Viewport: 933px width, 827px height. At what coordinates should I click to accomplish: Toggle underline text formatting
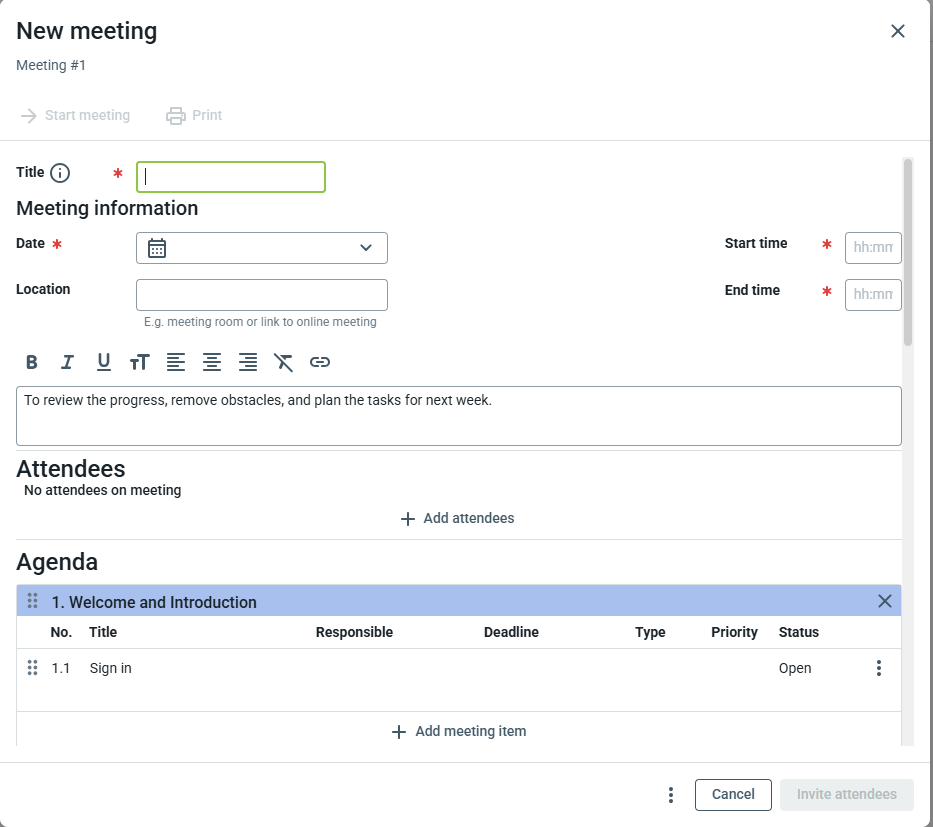tap(104, 362)
